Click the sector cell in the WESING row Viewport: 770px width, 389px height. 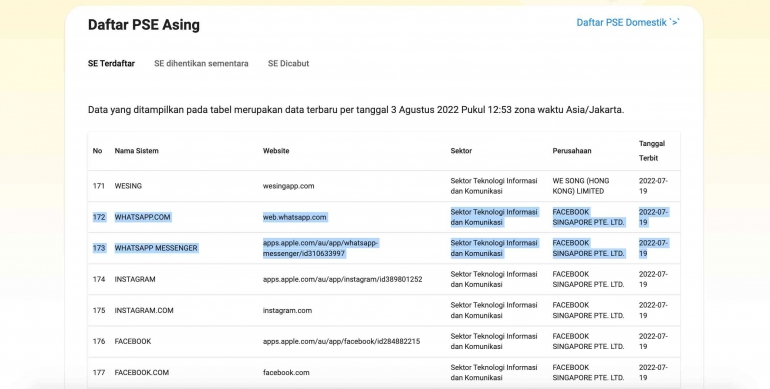[494, 186]
